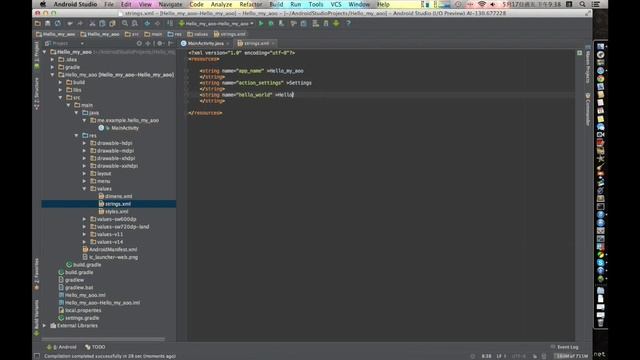
Task: Click the Cut scissors toolbar icon
Action: [x=92, y=24]
